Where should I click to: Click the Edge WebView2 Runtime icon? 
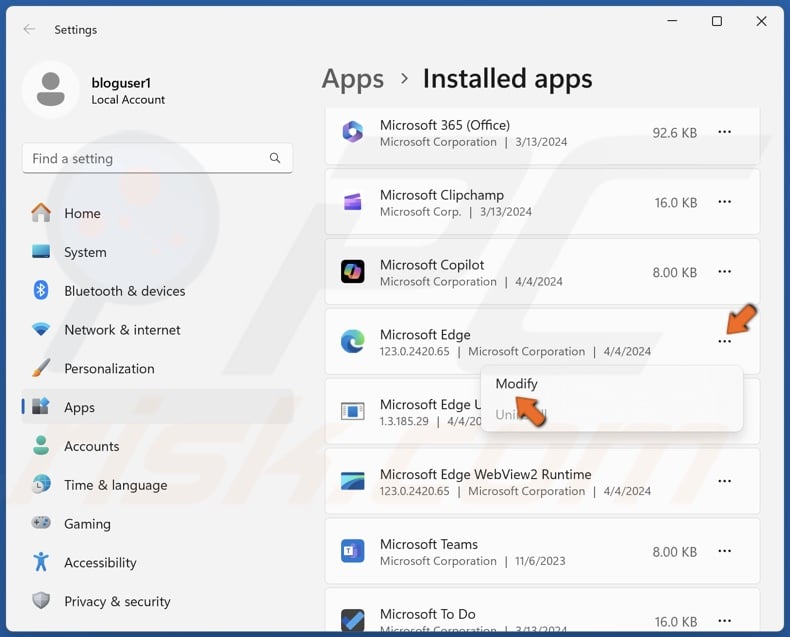point(352,482)
